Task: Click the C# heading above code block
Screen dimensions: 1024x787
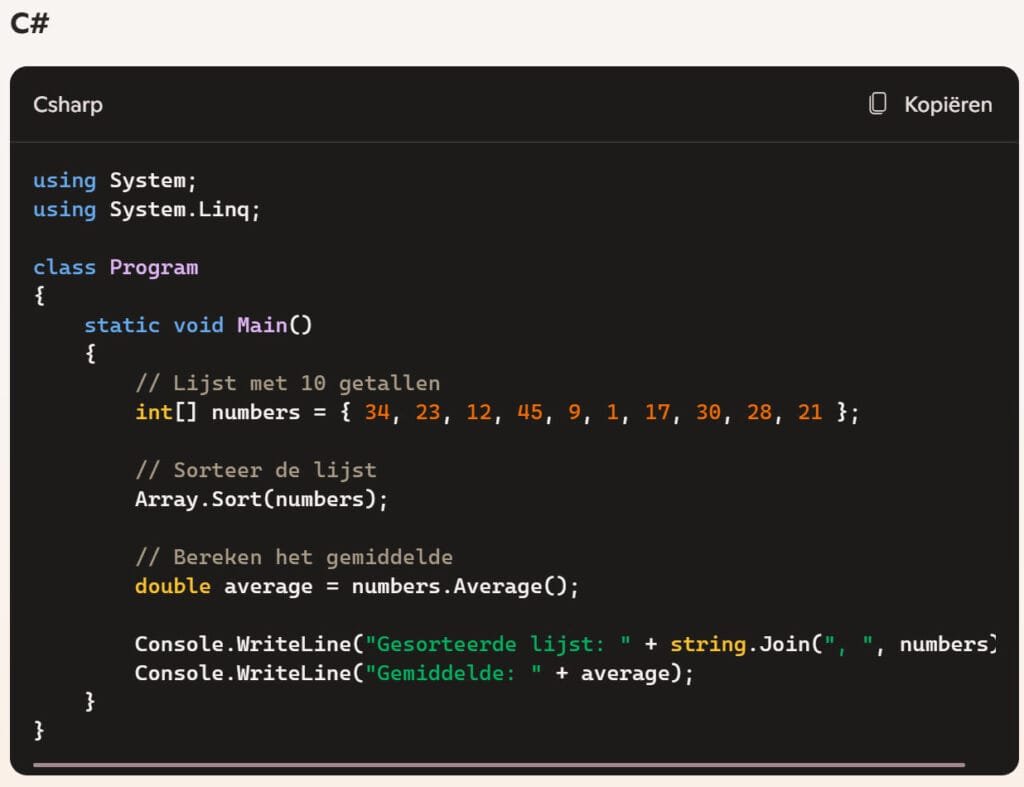Action: coord(30,24)
